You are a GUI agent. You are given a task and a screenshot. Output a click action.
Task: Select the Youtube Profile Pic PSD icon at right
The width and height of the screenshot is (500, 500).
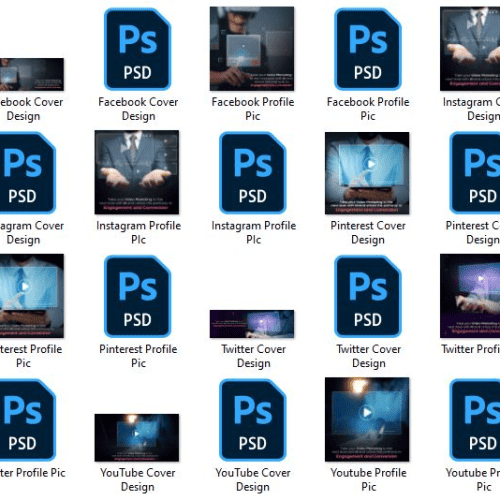tap(475, 420)
